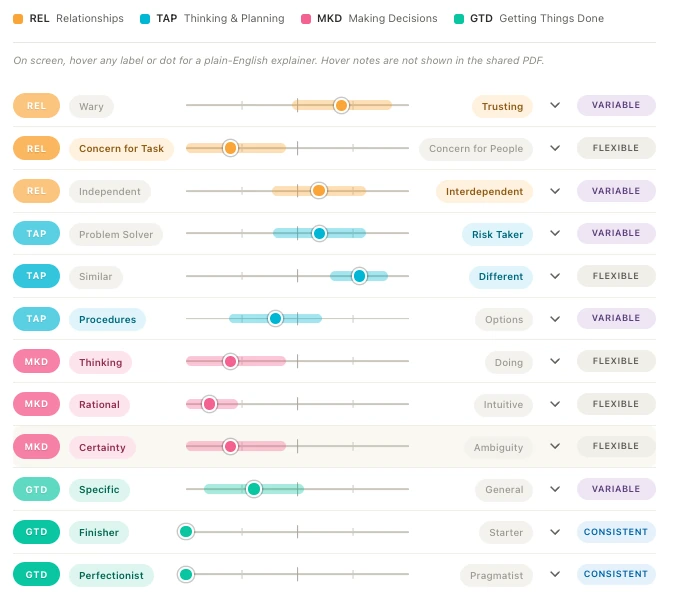678x600 pixels.
Task: Click the Trusting label
Action: coord(502,106)
